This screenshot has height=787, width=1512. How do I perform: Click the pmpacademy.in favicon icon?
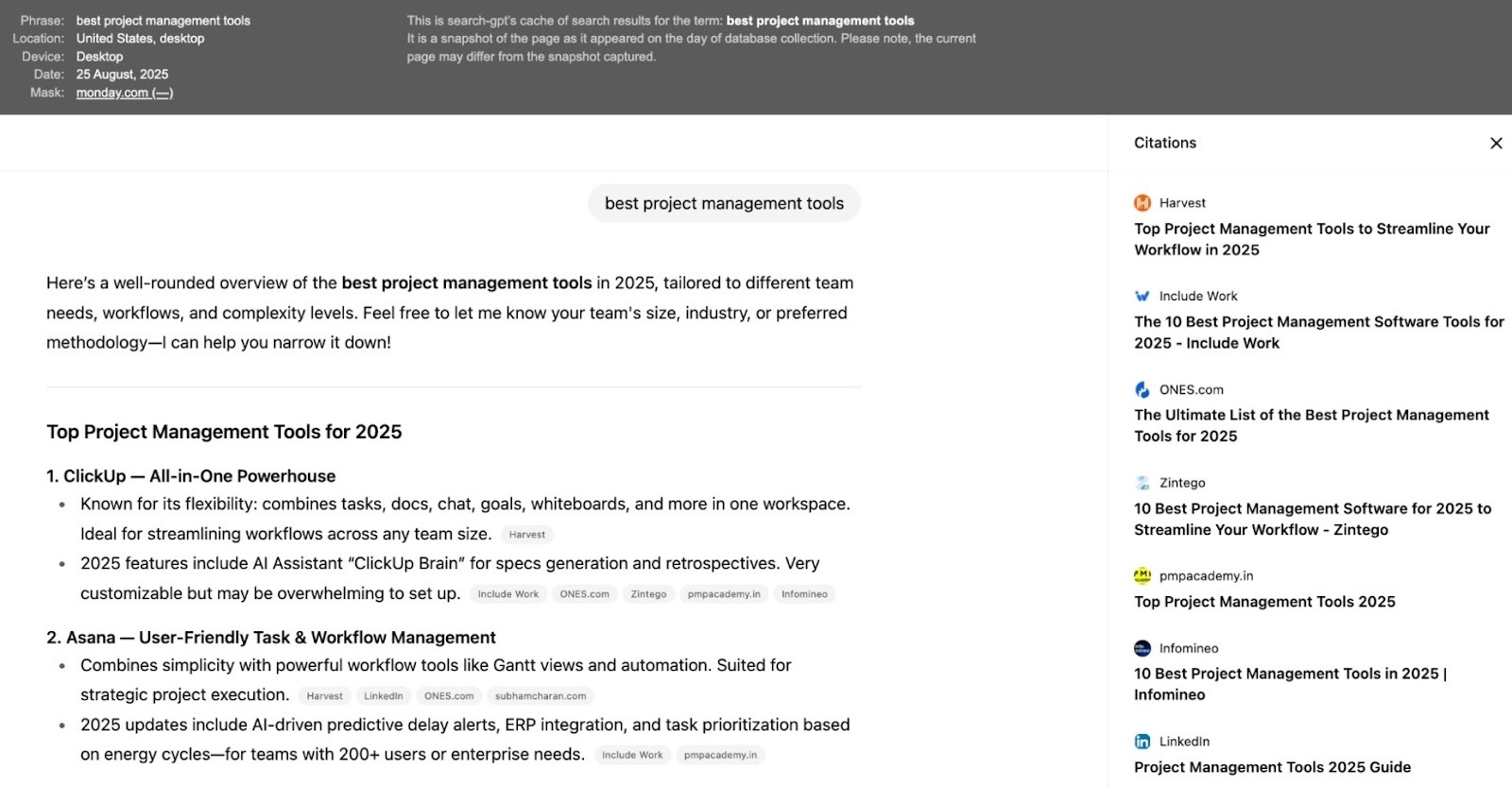(x=1143, y=576)
